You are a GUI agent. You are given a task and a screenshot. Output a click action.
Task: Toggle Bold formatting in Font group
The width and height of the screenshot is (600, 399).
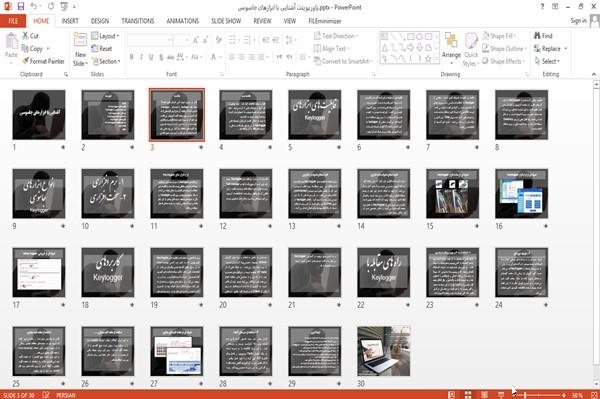coord(132,57)
